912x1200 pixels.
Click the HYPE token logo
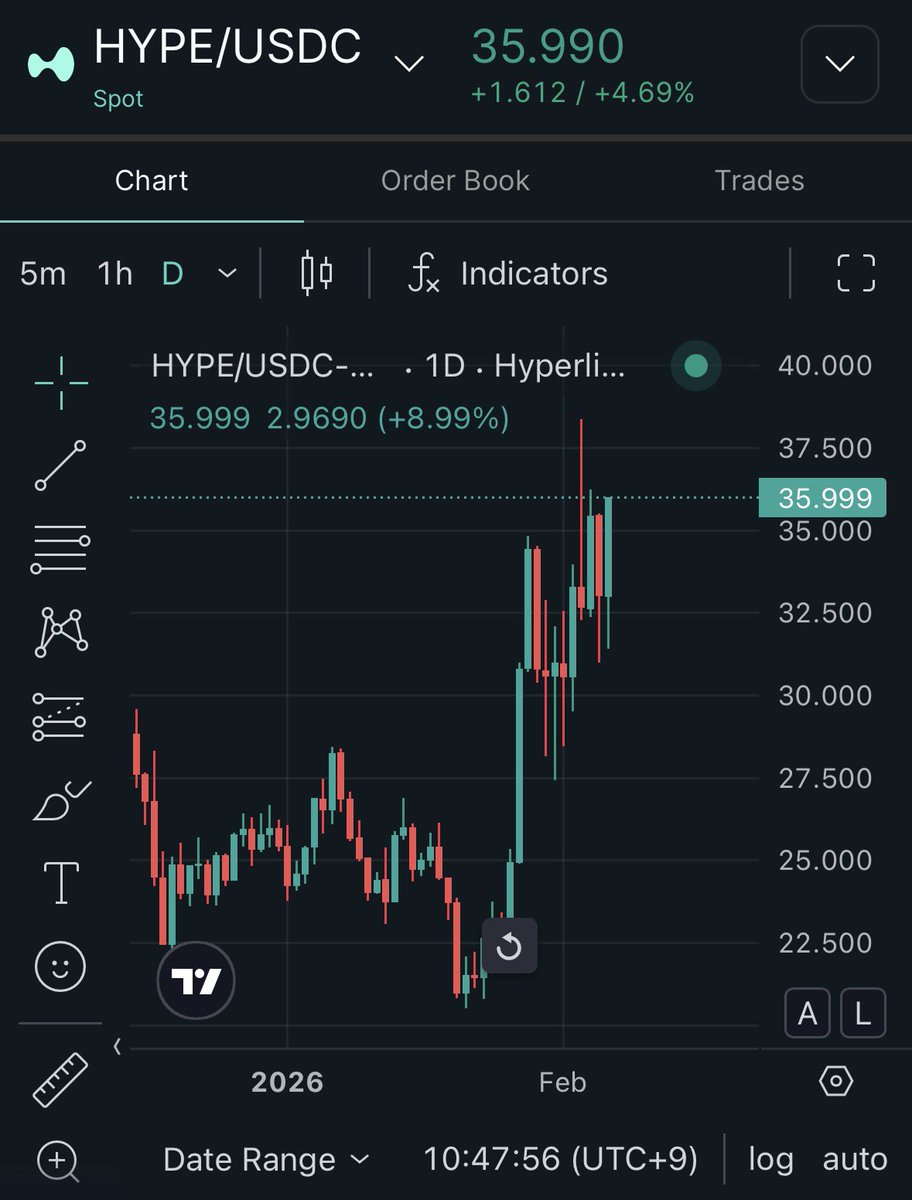[x=51, y=64]
